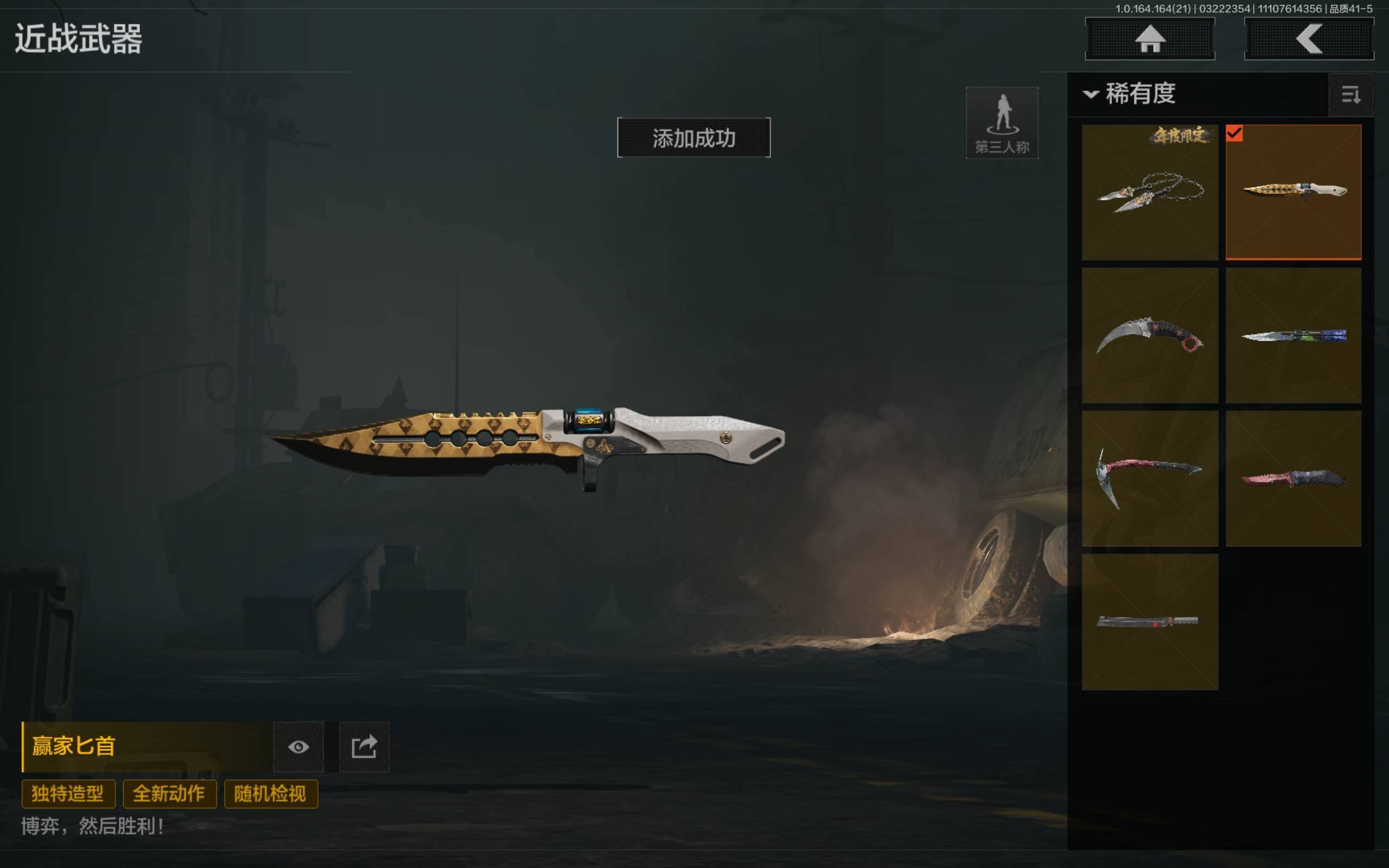Screen dimensions: 1389x868
Task: Switch to third-person view icon
Action: click(1002, 123)
